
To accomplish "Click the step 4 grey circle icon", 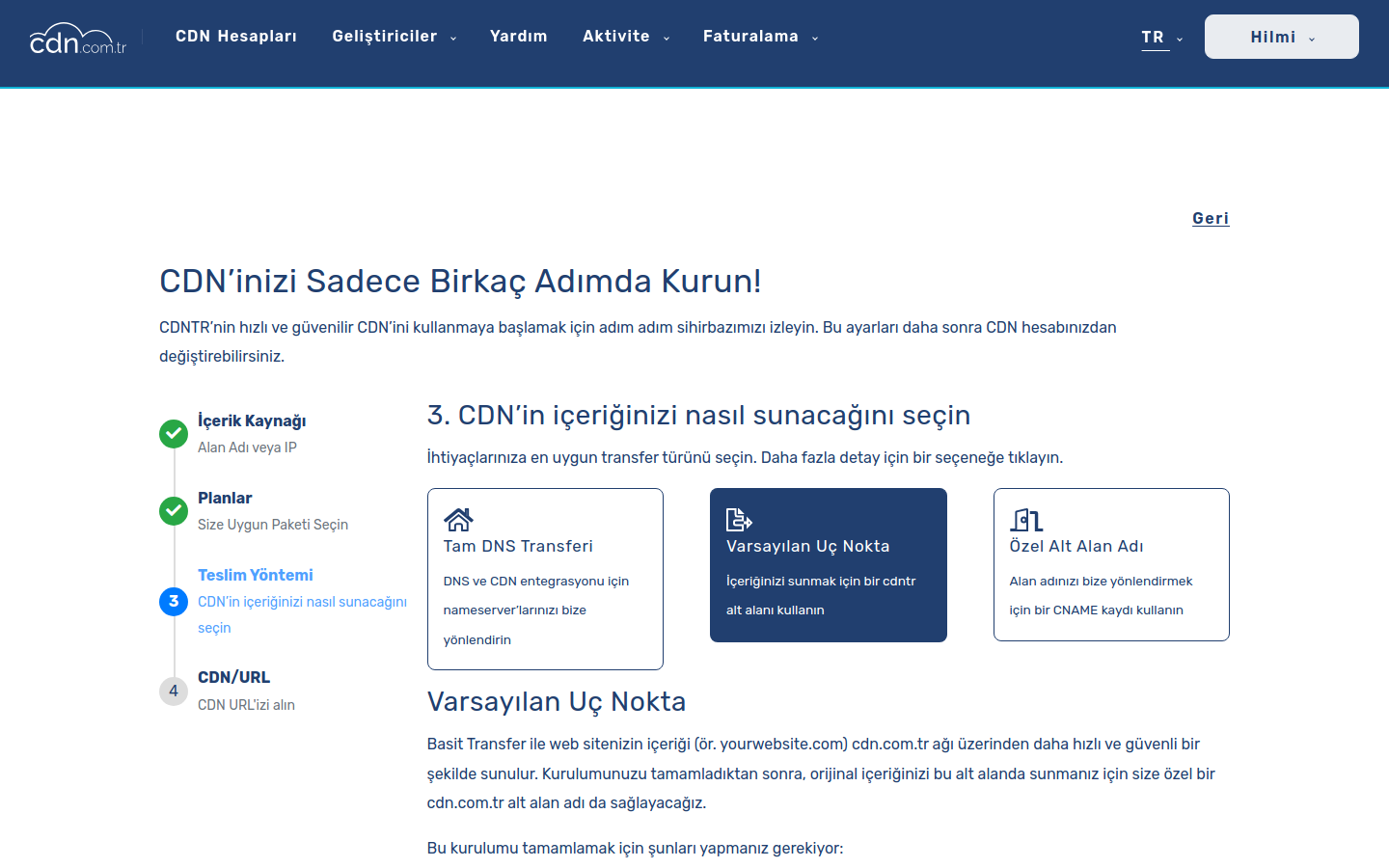I will point(174,691).
